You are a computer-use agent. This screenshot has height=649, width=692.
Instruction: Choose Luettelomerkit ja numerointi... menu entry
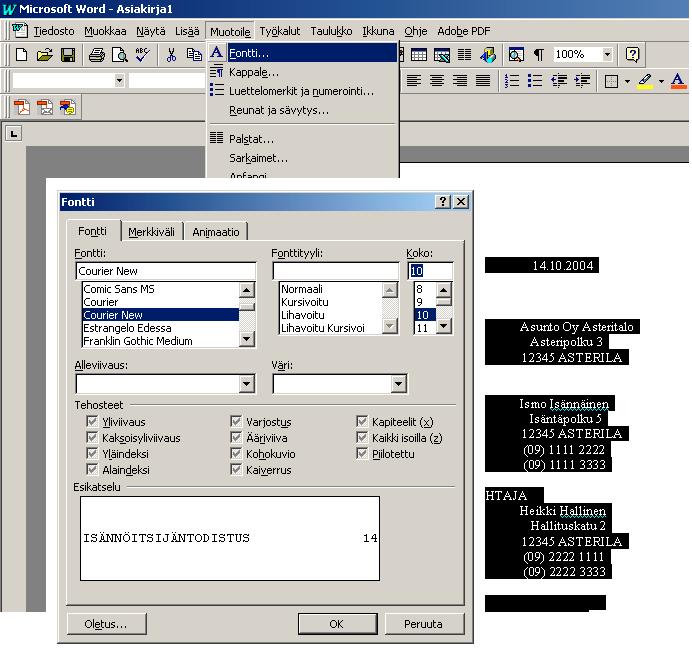point(303,91)
